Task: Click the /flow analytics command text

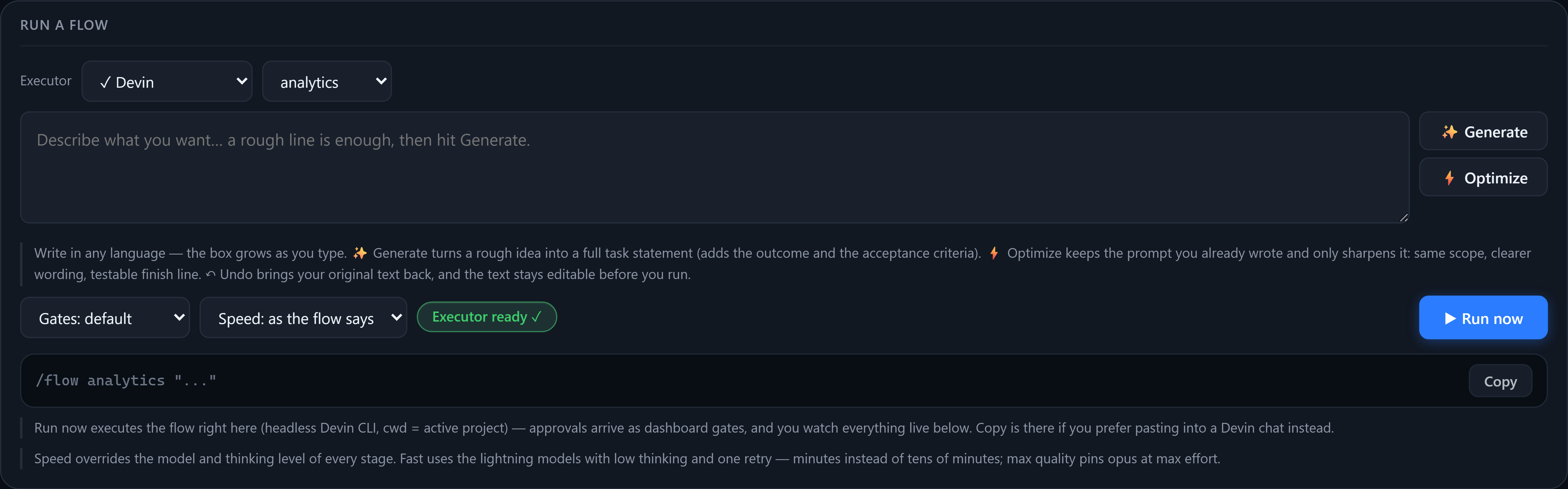Action: pos(126,381)
